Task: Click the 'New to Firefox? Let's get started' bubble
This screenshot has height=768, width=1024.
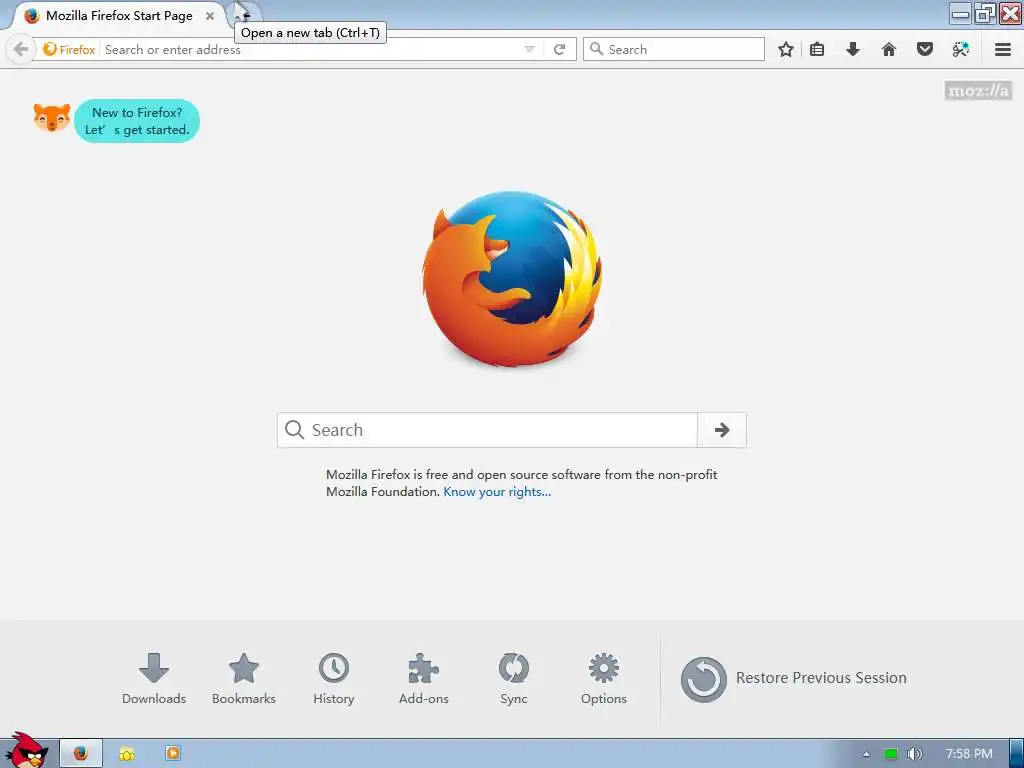Action: [136, 121]
